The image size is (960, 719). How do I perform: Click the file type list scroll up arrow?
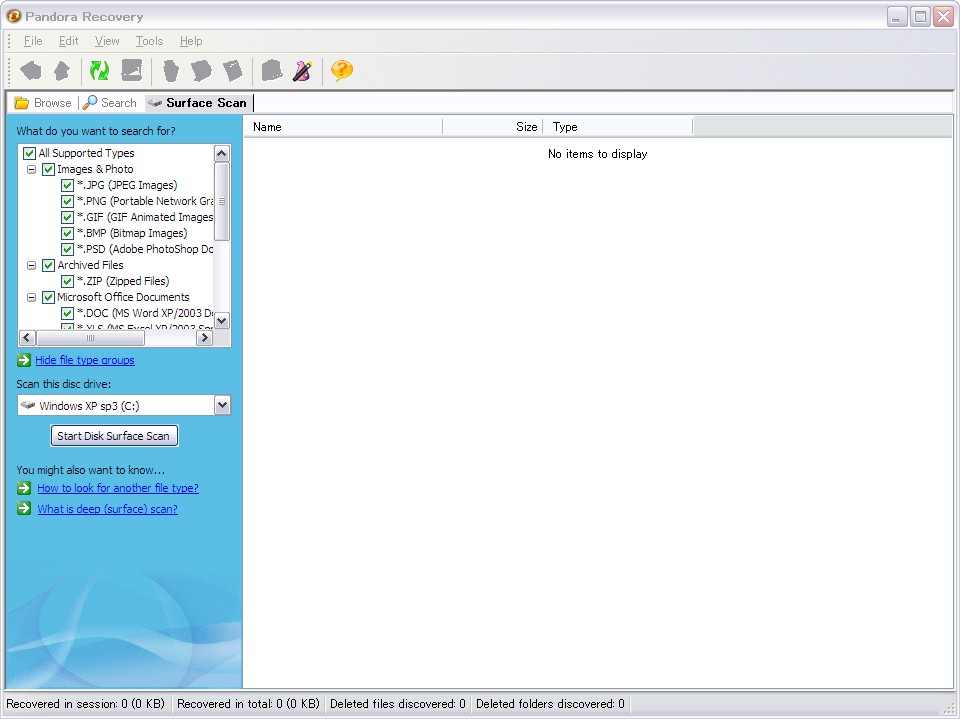(222, 153)
